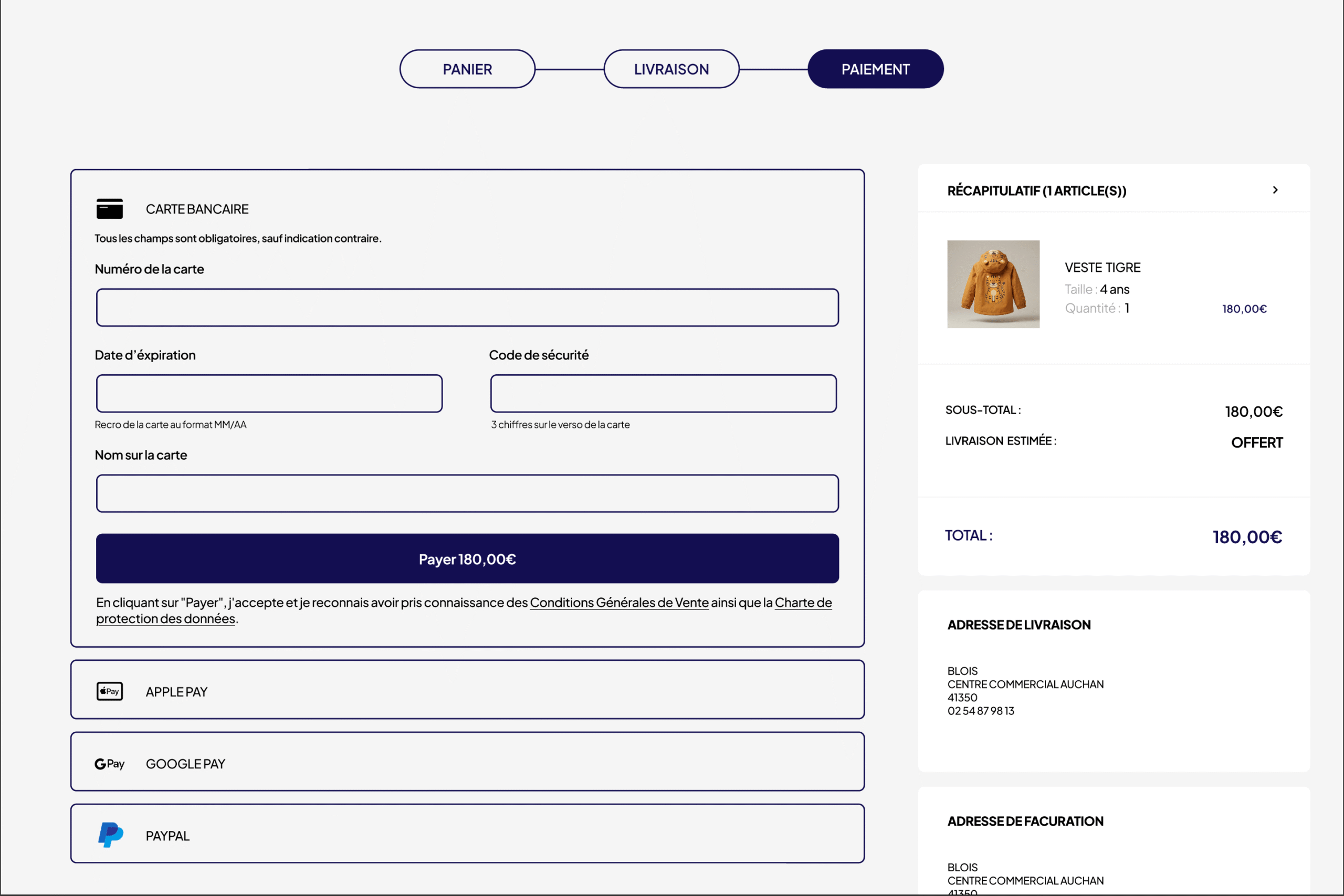Click the Google Pay logo icon
Image resolution: width=1344 pixels, height=896 pixels.
pos(109,763)
